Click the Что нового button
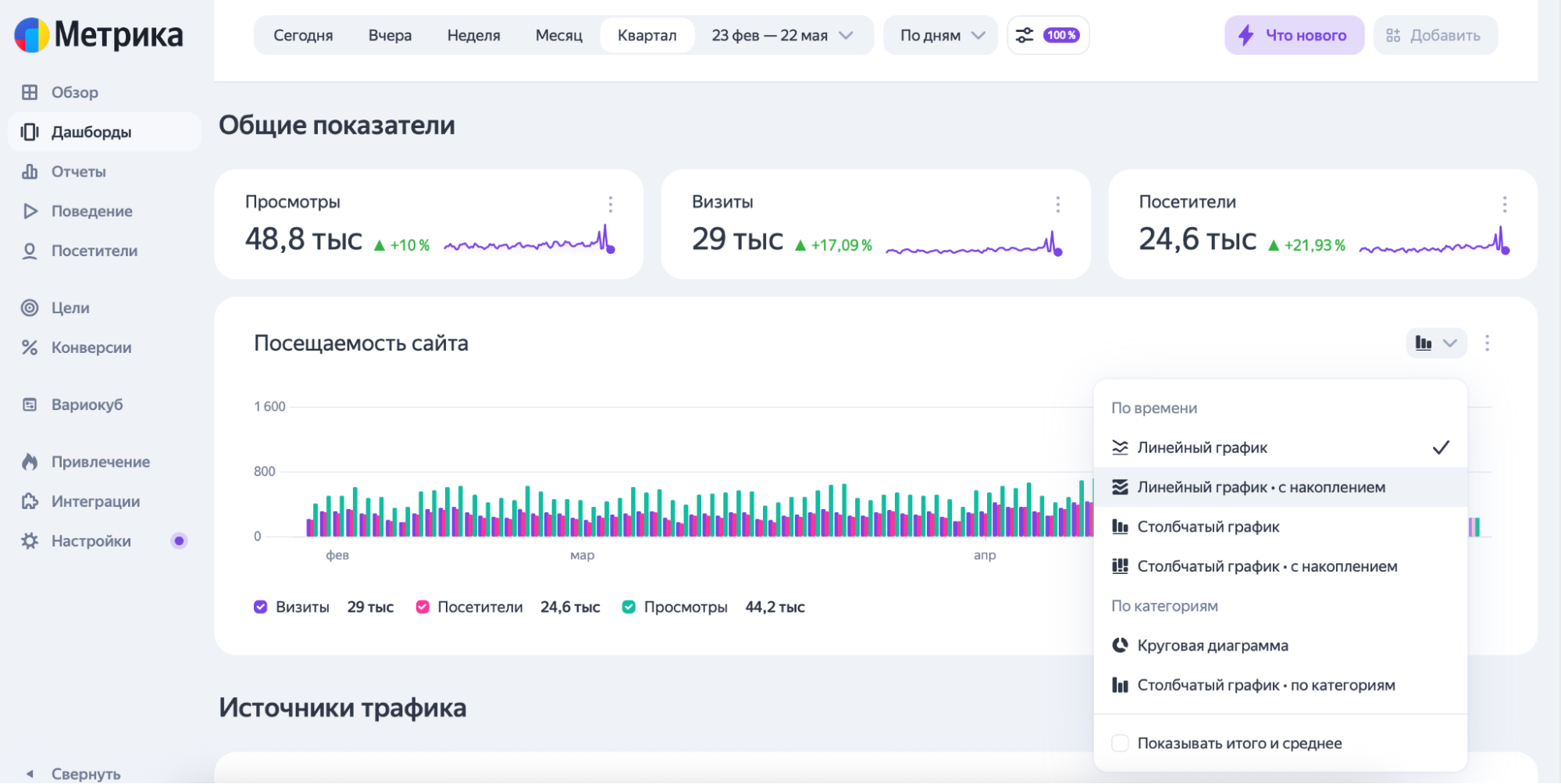The height and width of the screenshot is (784, 1561). (1294, 35)
